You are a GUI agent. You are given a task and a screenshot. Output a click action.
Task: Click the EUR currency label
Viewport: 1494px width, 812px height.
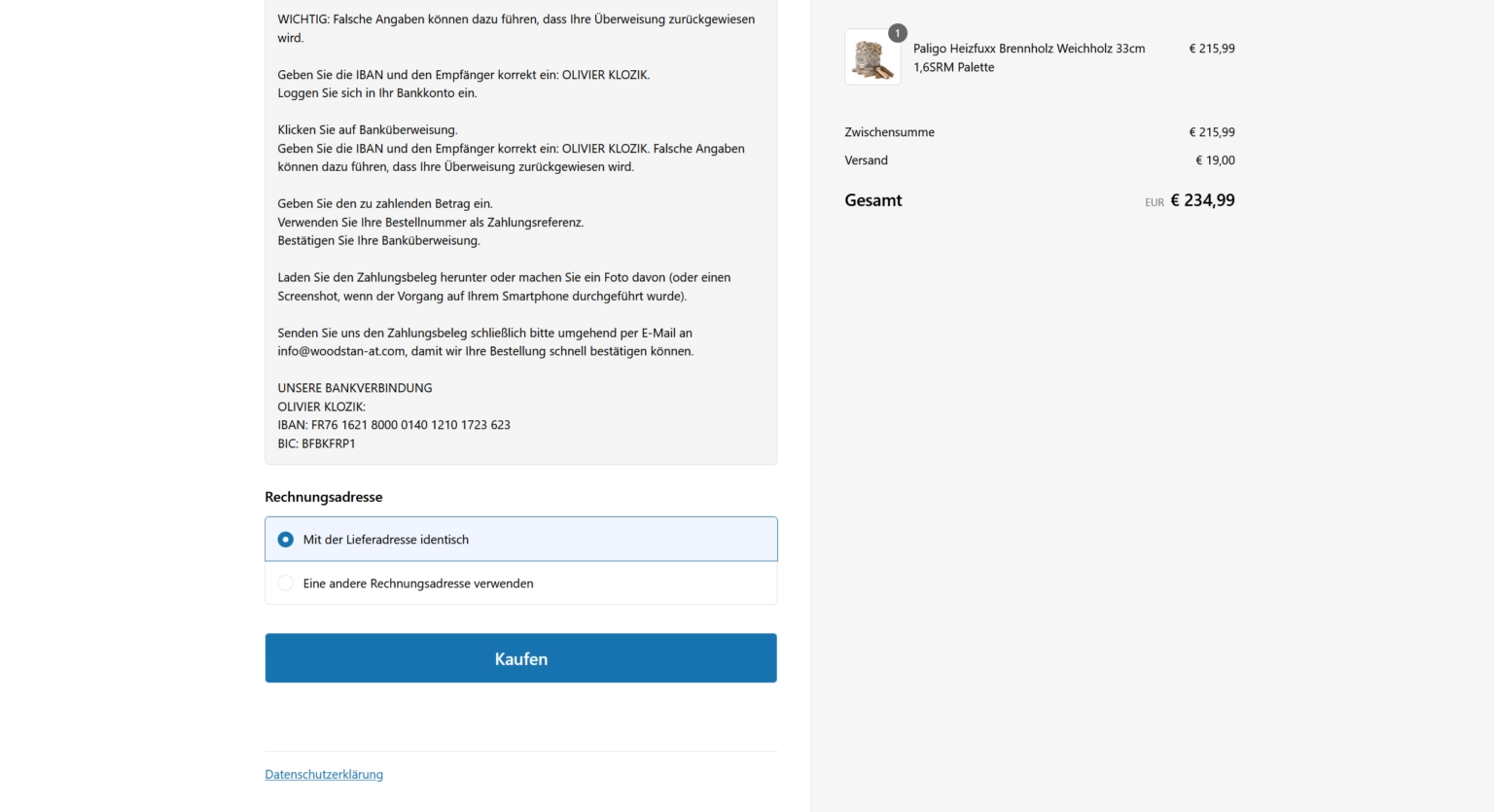click(1154, 202)
